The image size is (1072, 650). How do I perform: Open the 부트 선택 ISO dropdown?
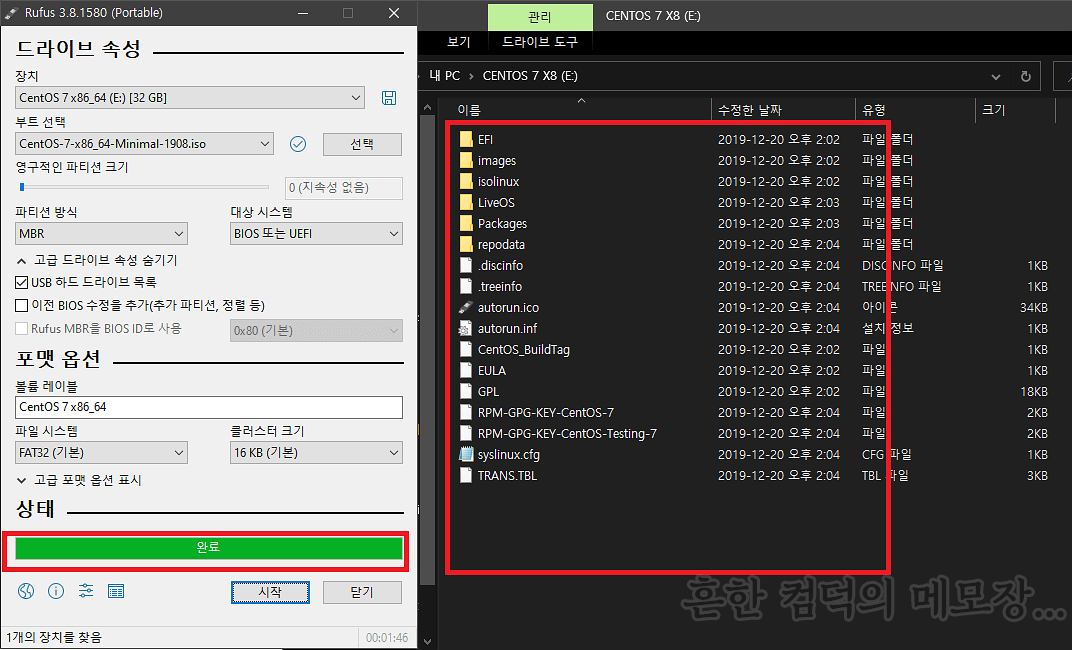point(144,144)
